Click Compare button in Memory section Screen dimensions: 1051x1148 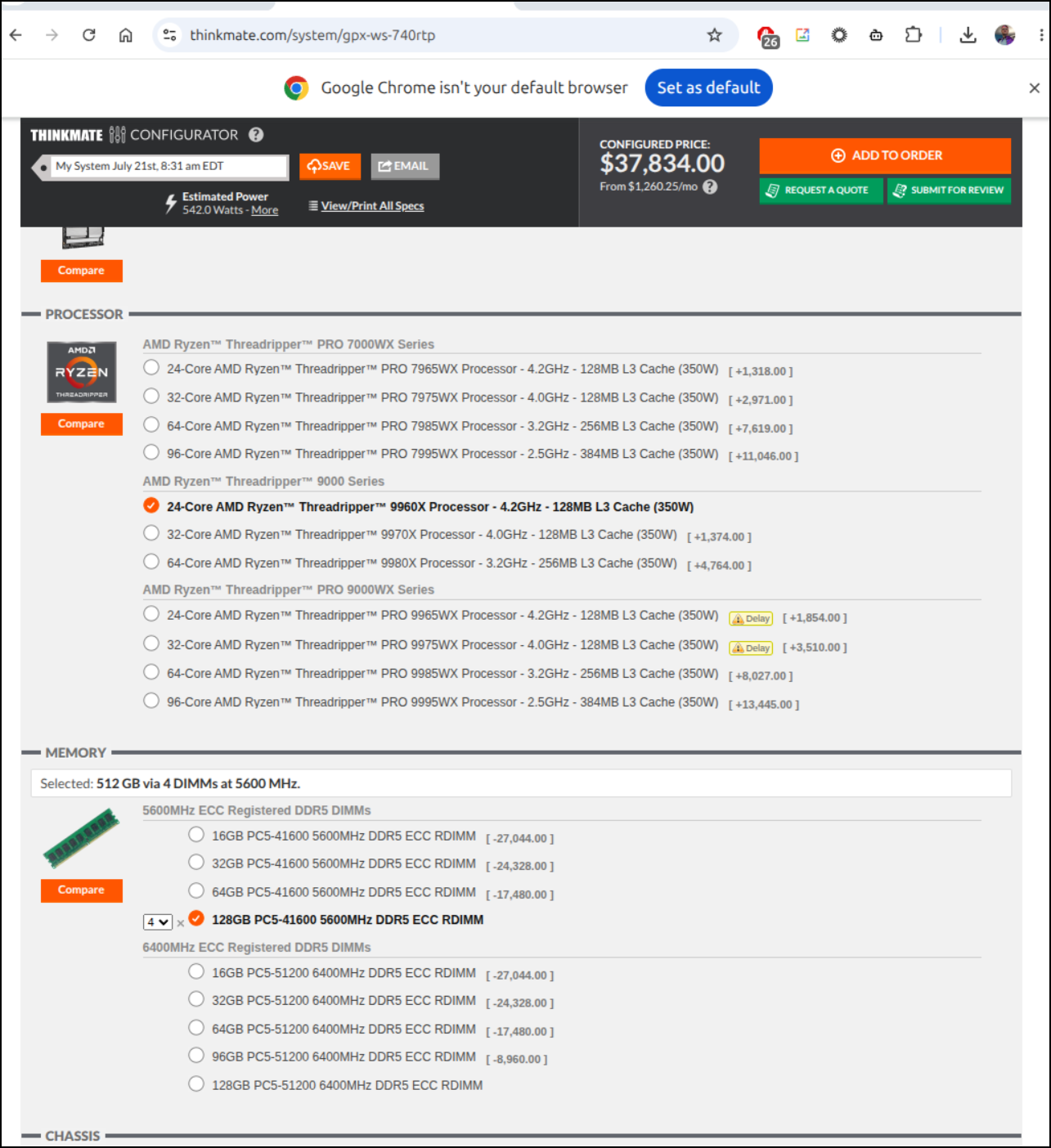pos(82,890)
